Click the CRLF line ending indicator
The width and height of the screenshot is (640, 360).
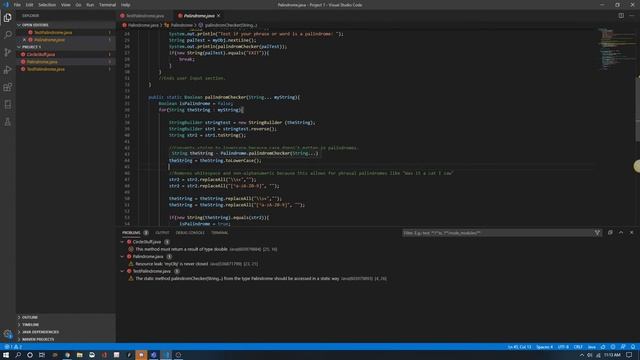point(578,347)
